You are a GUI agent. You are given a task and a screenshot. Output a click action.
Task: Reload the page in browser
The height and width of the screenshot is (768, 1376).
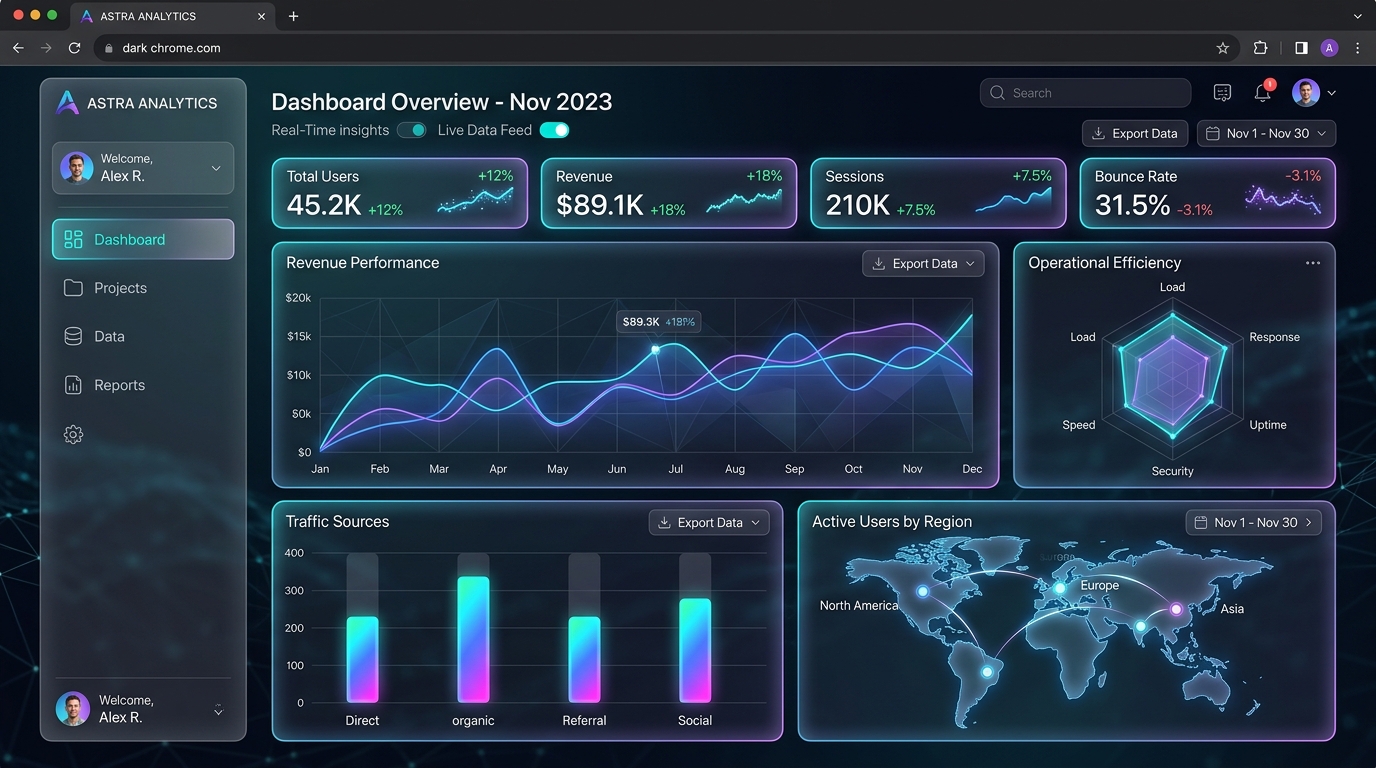[74, 48]
